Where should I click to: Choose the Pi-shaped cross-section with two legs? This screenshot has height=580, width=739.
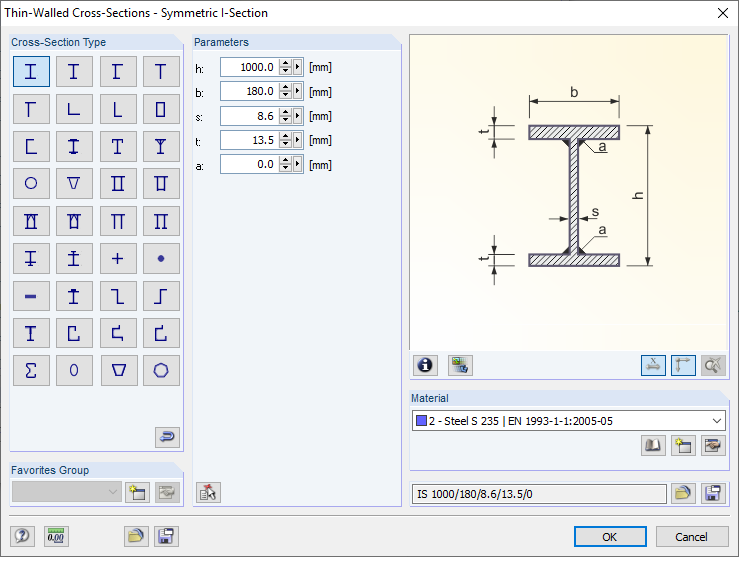[118, 221]
